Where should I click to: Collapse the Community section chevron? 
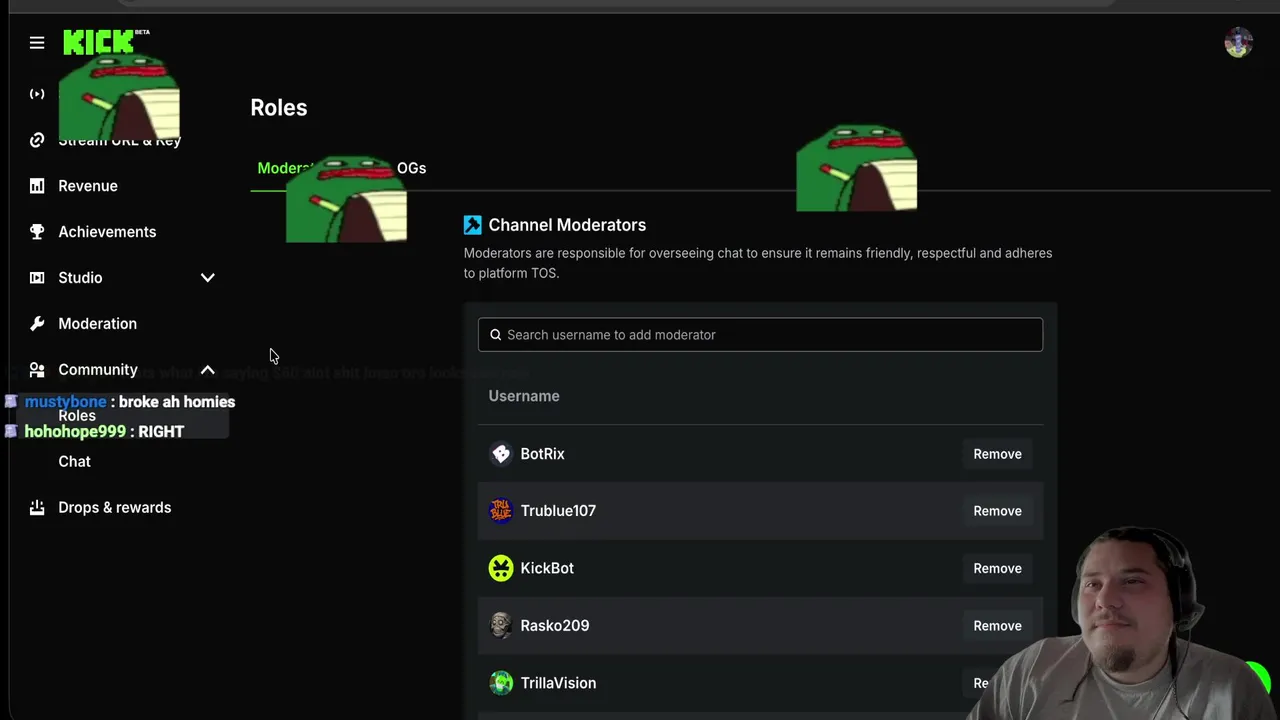[207, 370]
